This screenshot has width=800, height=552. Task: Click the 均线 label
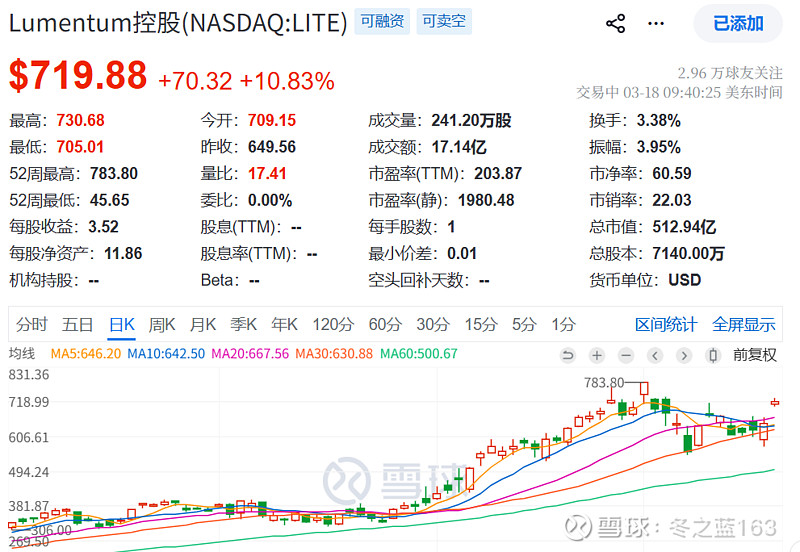tap(22, 354)
